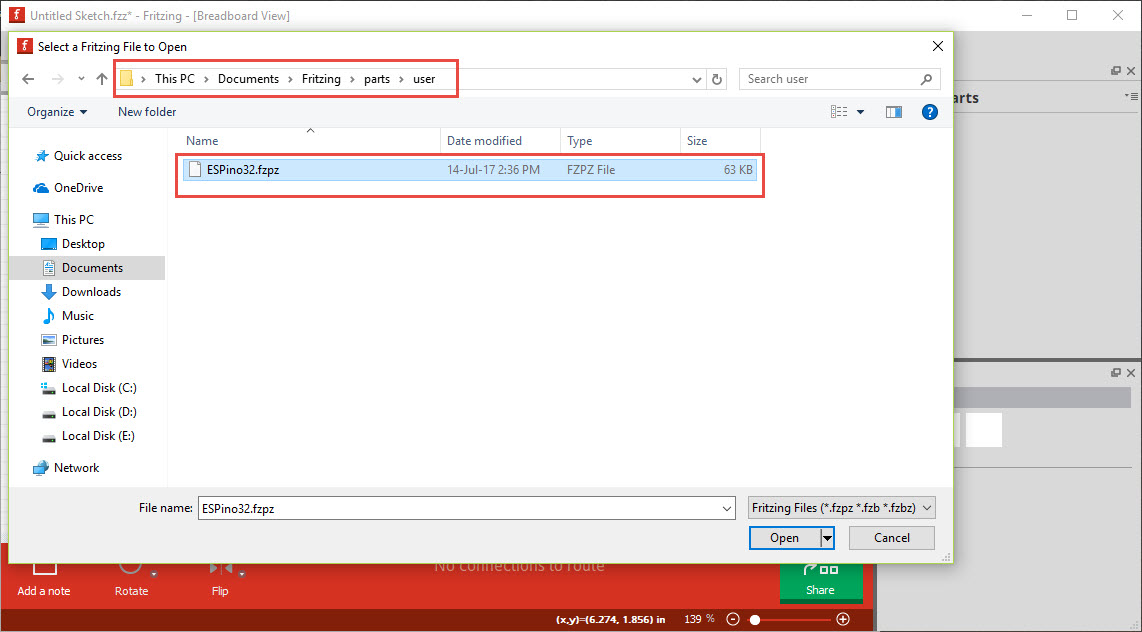Sort by Date modified column
This screenshot has height=632, width=1142.
500,141
